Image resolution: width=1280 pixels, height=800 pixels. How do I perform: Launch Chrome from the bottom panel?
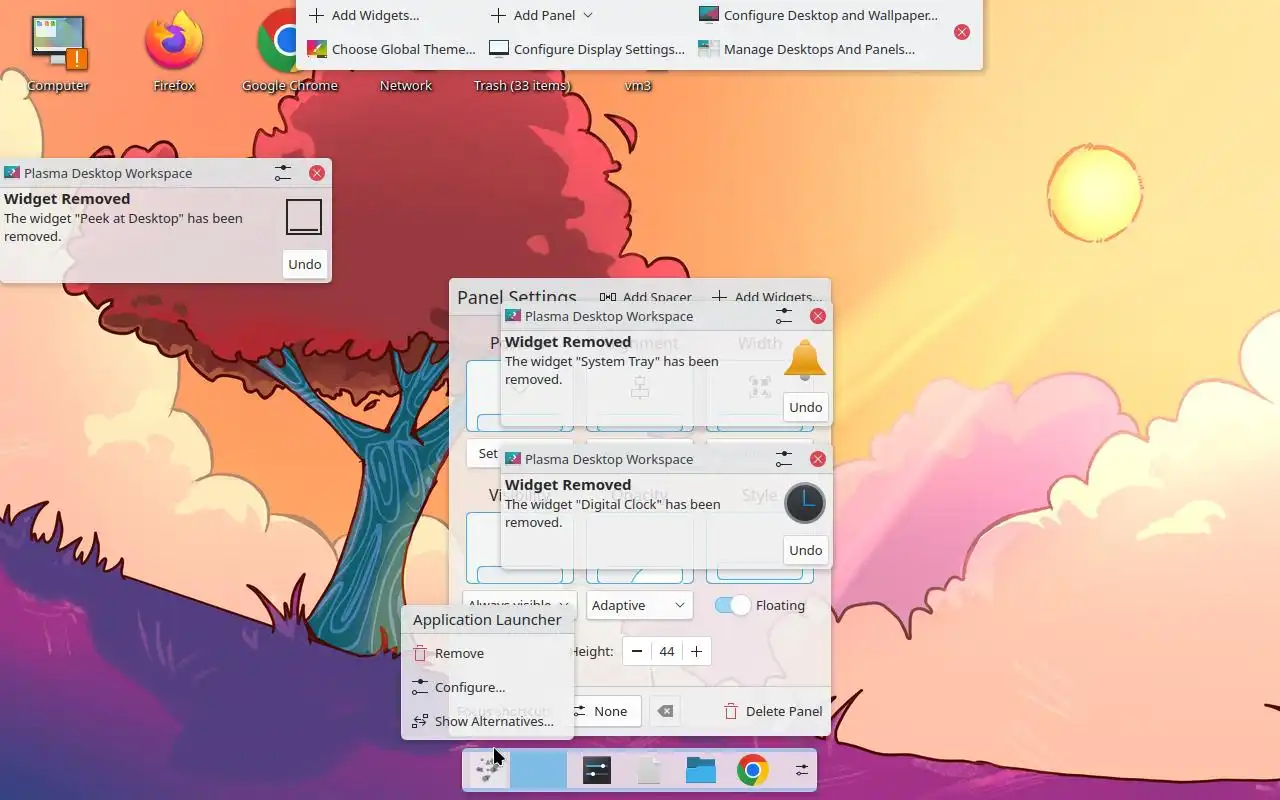753,770
